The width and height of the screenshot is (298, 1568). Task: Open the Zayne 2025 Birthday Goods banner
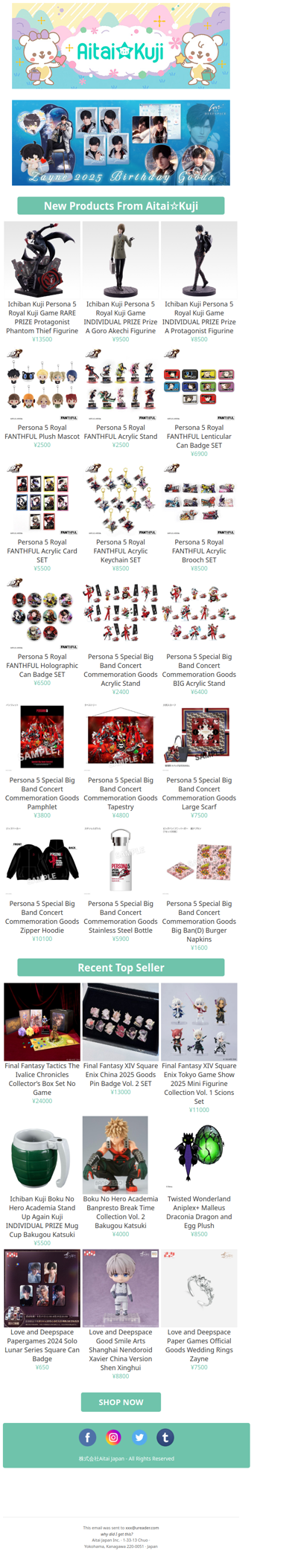(x=121, y=143)
